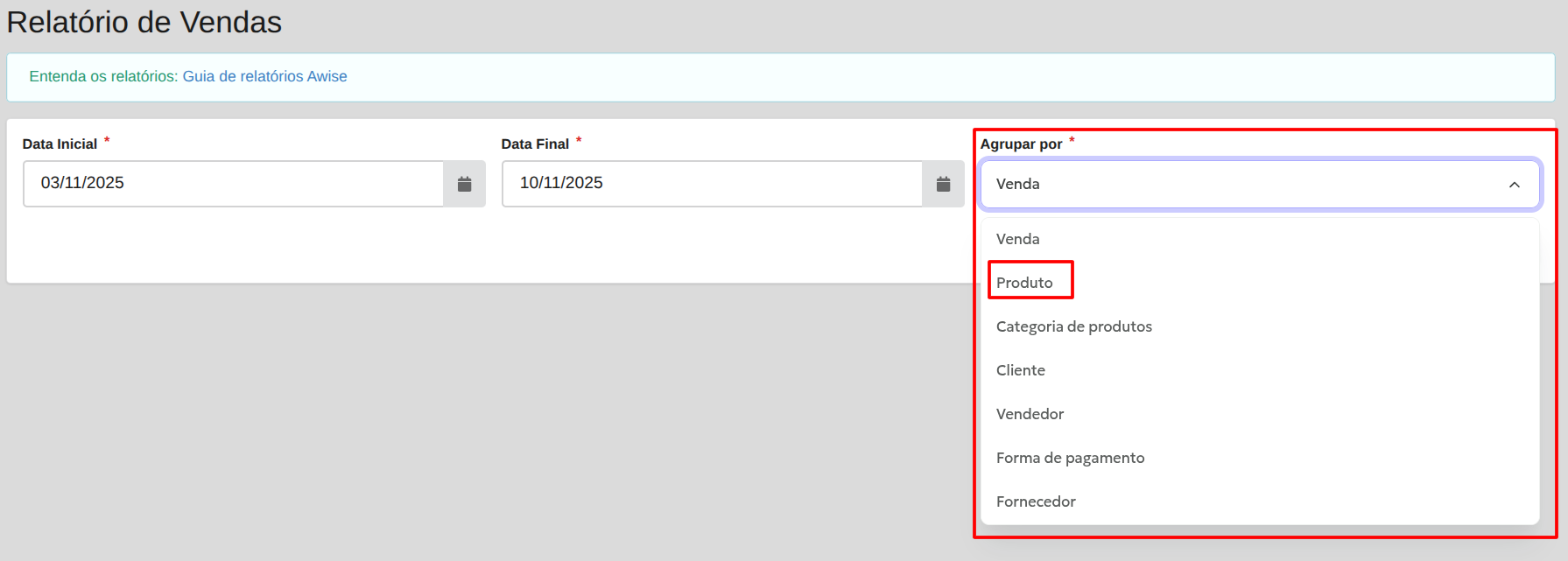
Task: Open the Data Final calendar picker icon
Action: pyautogui.click(x=943, y=184)
